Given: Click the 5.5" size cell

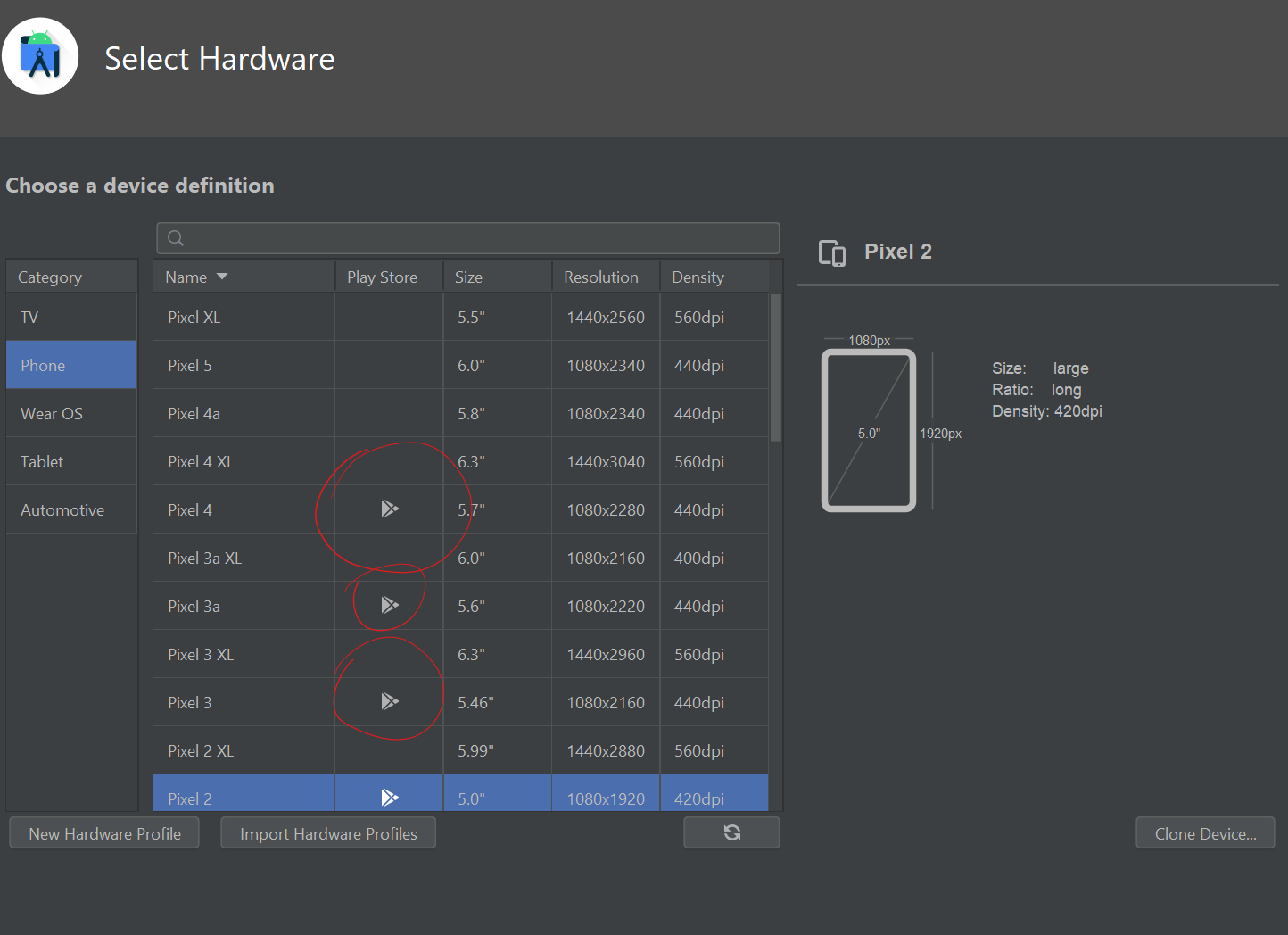Looking at the screenshot, I should [497, 317].
